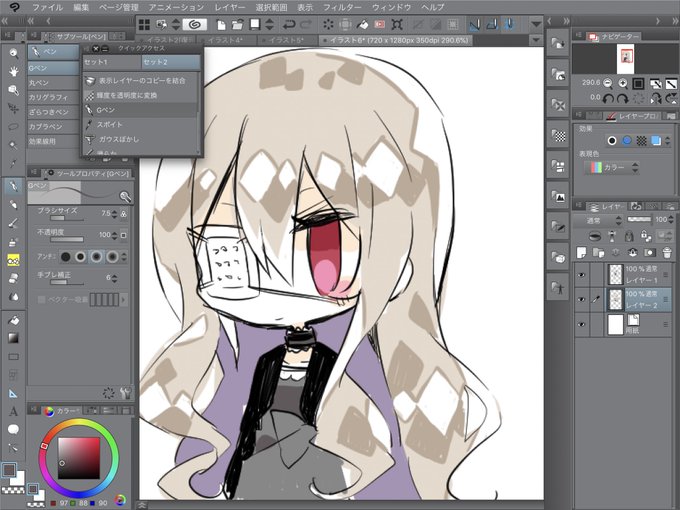Select the Ruler tool
Image resolution: width=680 pixels, height=510 pixels.
(13, 393)
